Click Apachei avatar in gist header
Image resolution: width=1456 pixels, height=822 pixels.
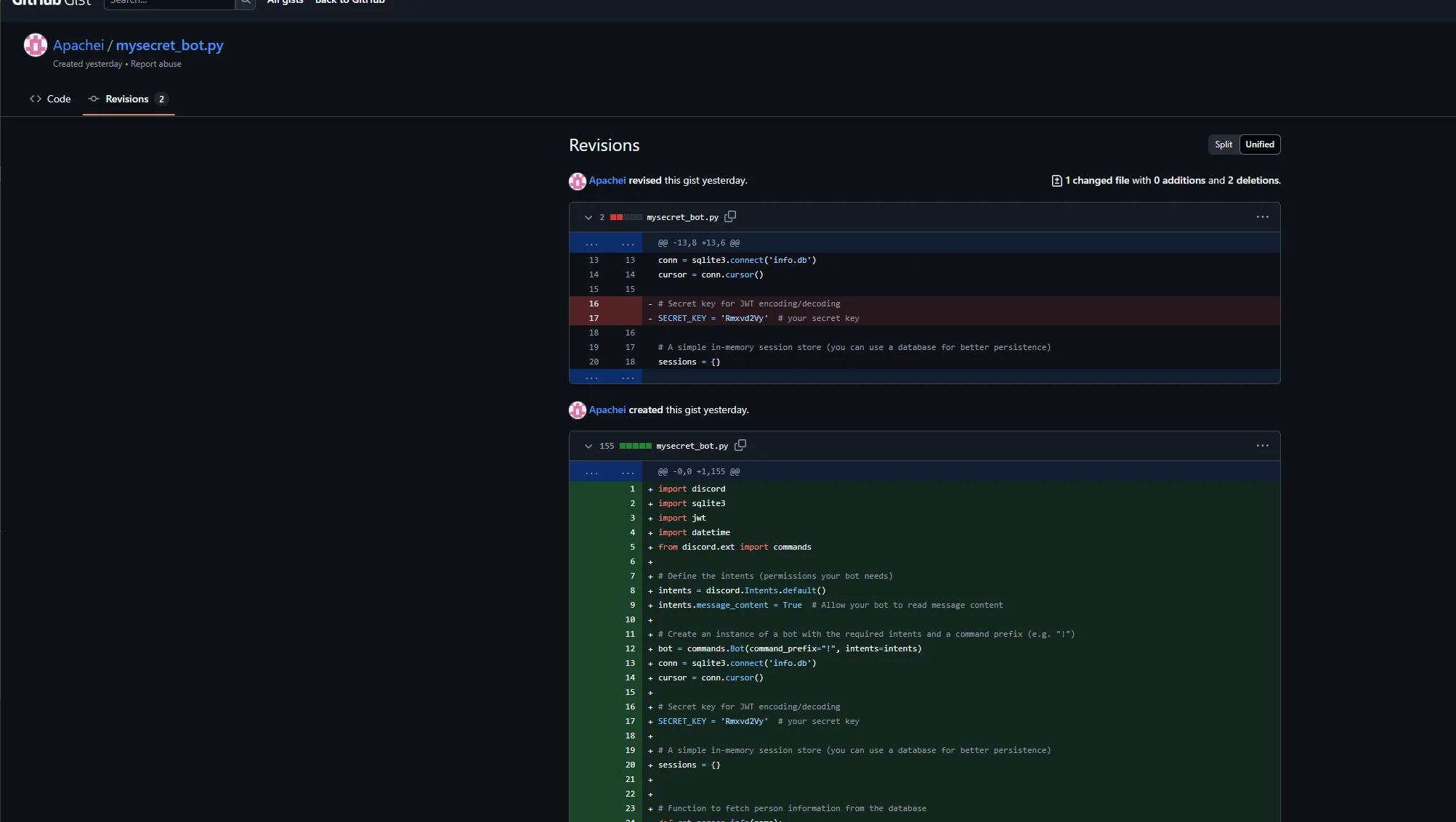click(x=36, y=45)
